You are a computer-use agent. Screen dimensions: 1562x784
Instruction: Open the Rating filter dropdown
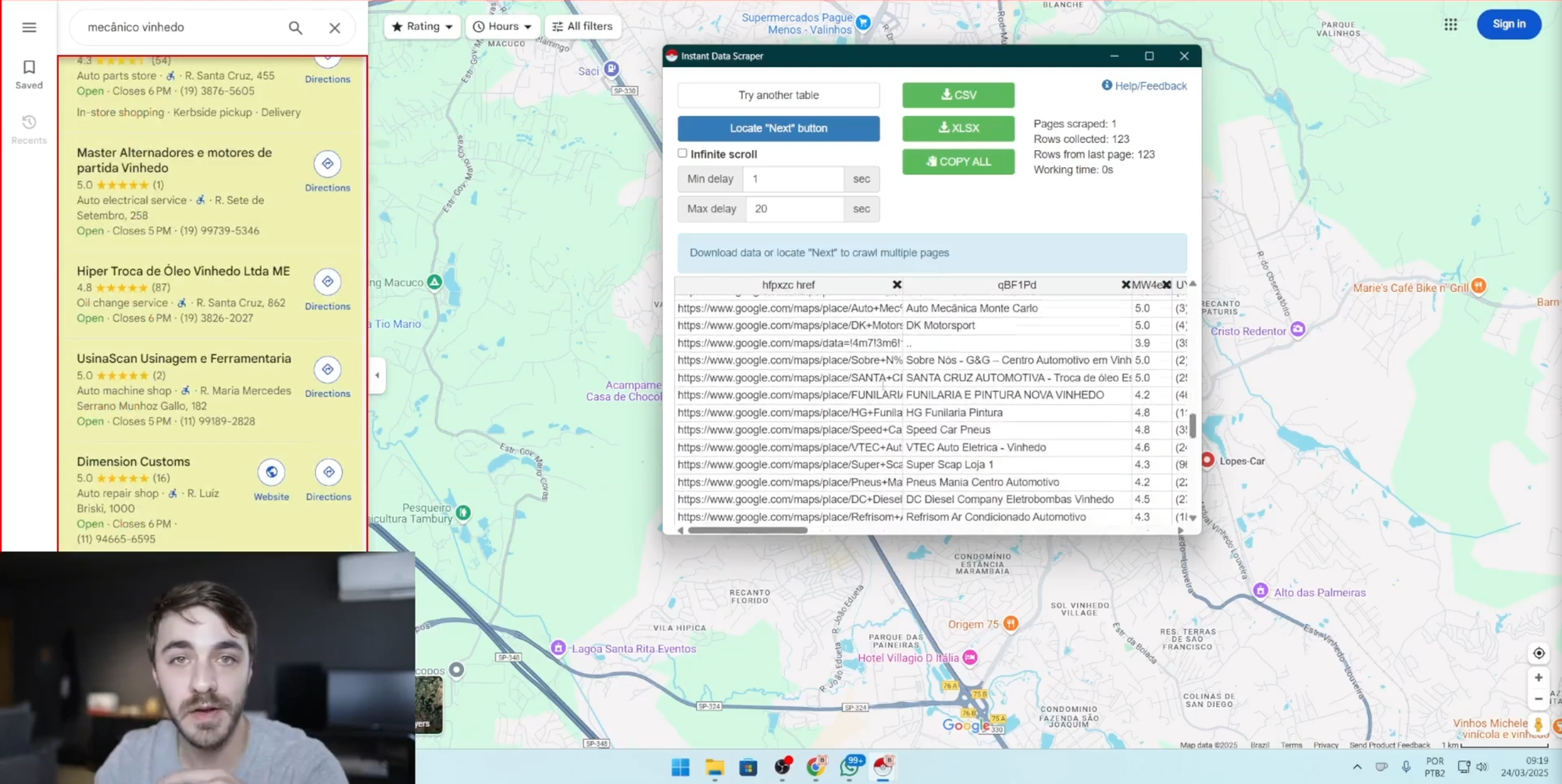(423, 27)
